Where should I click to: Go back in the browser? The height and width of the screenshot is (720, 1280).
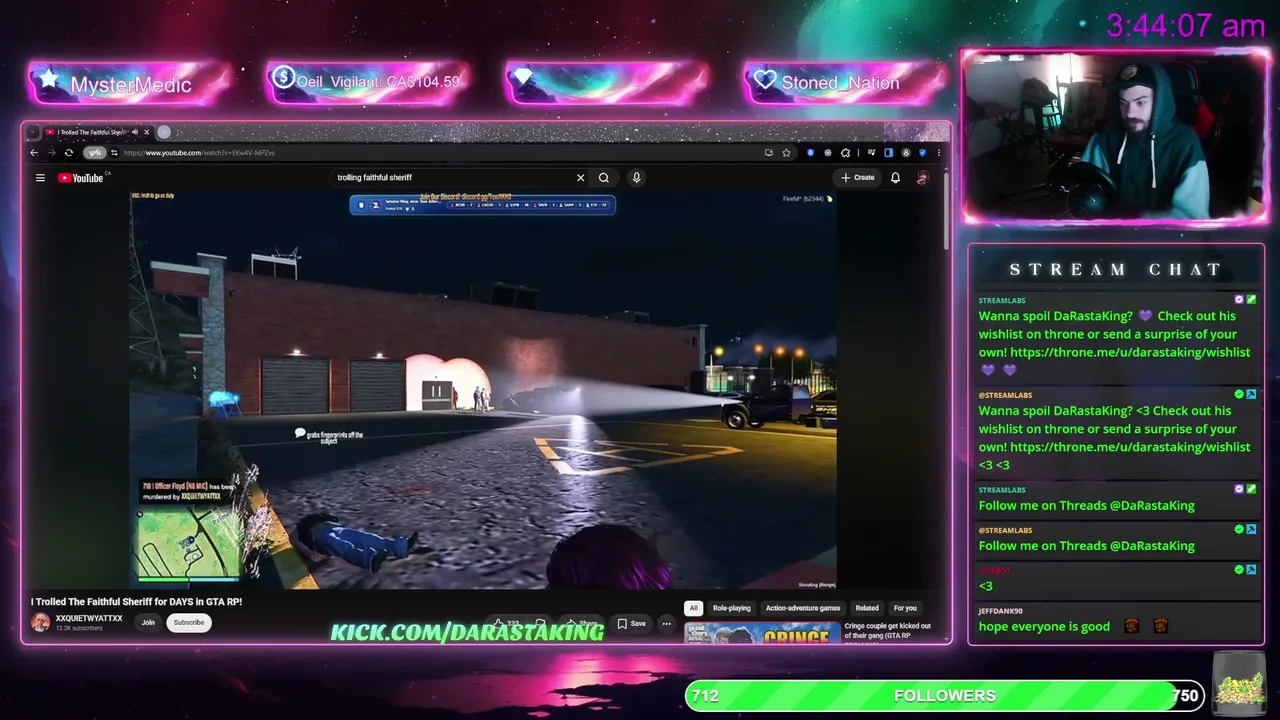pos(34,153)
